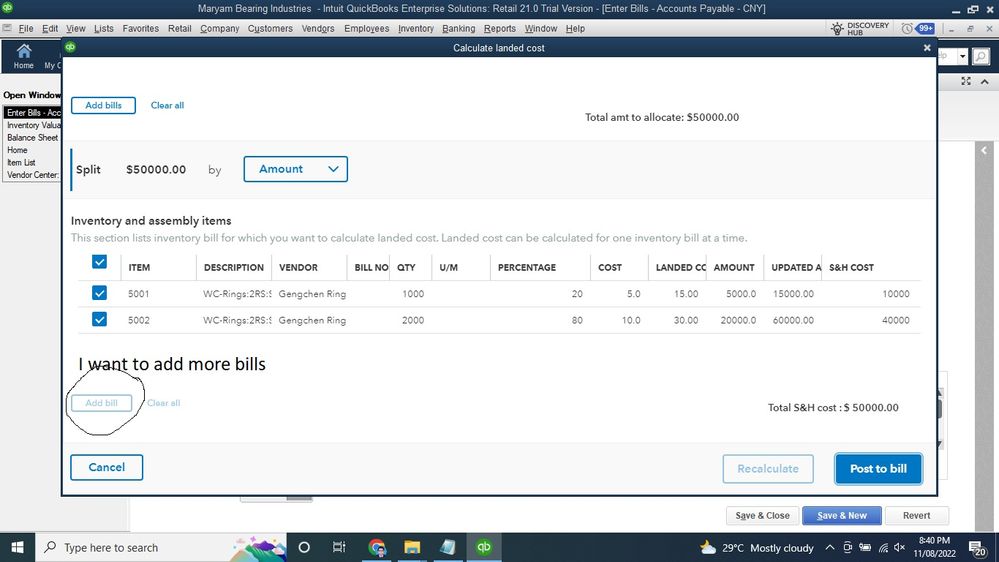Image resolution: width=999 pixels, height=562 pixels.
Task: Select Inventory Valuation in Open Windows list
Action: tap(33, 125)
